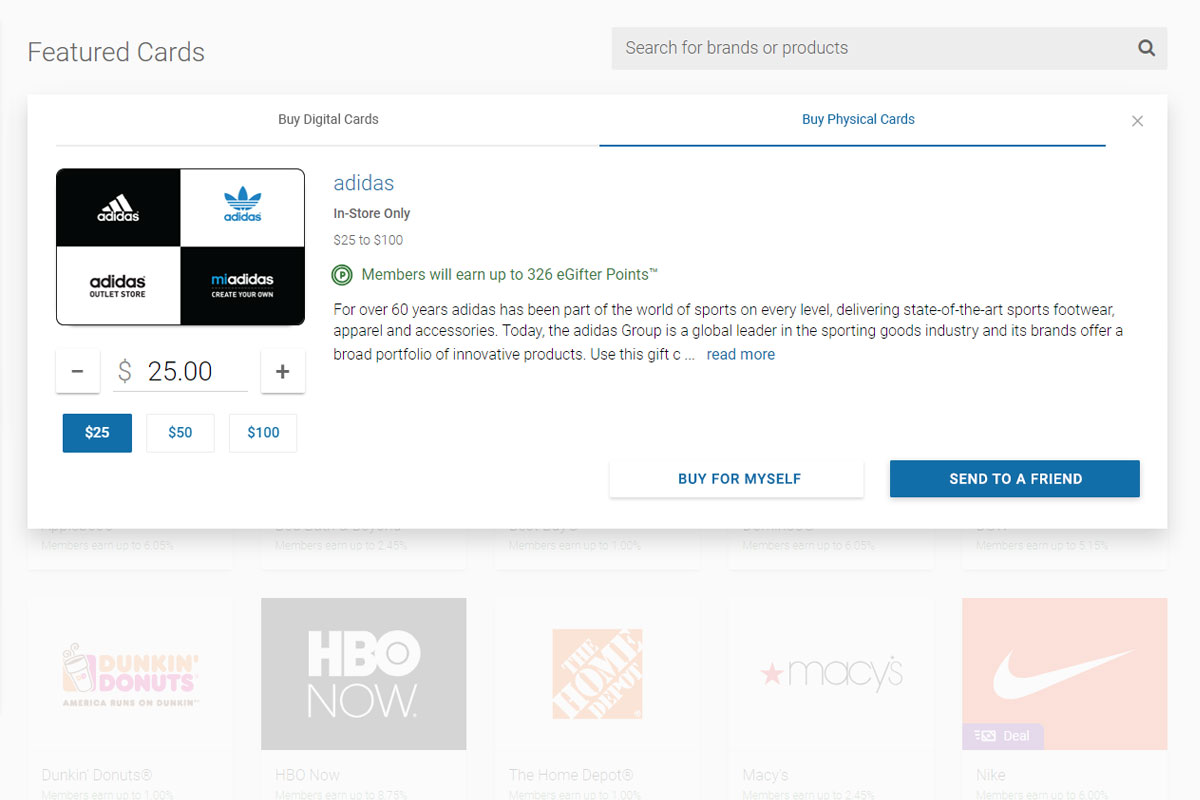Expand description with read more

[x=741, y=354]
